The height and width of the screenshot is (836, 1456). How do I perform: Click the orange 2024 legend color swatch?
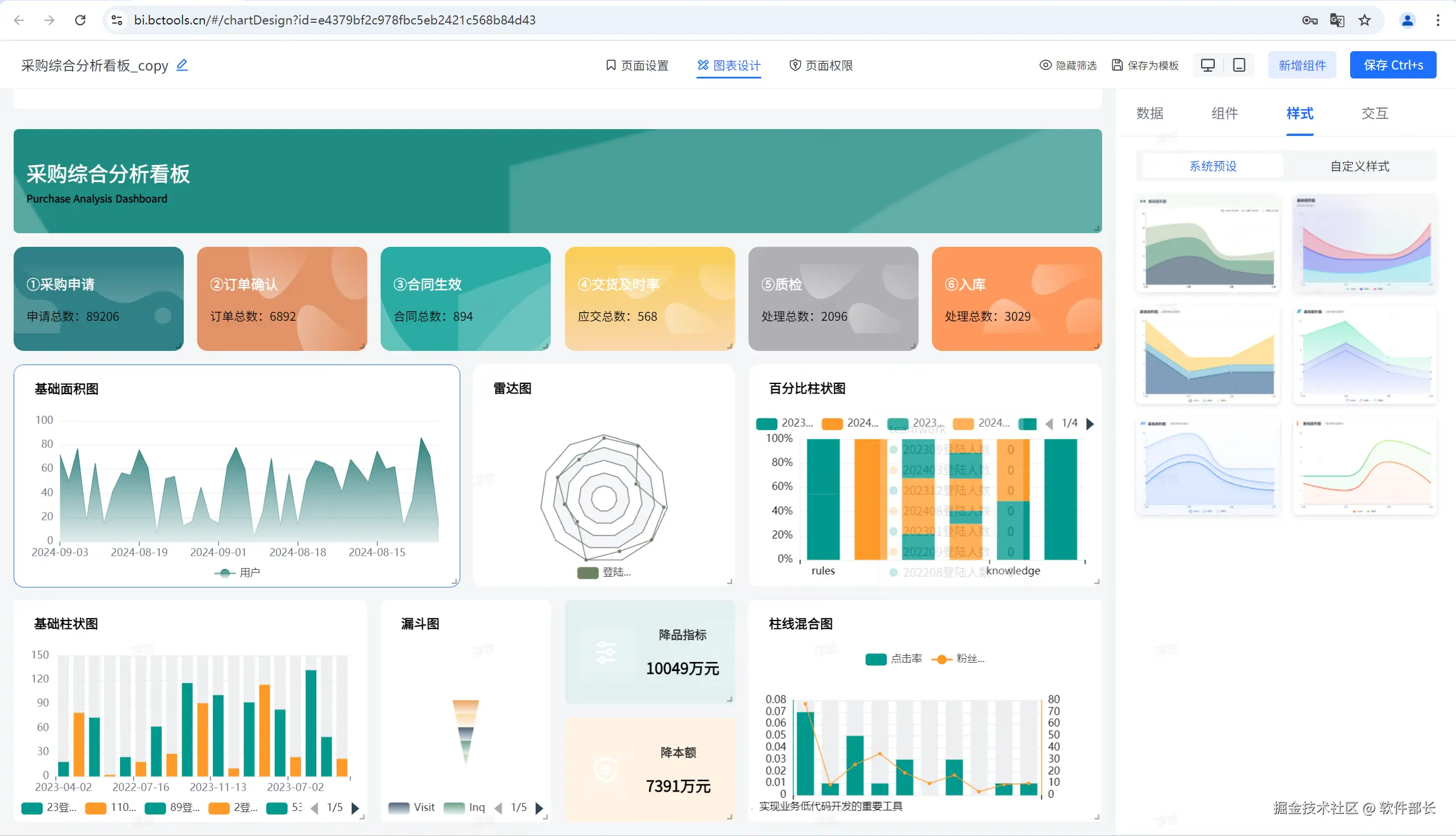coord(832,424)
